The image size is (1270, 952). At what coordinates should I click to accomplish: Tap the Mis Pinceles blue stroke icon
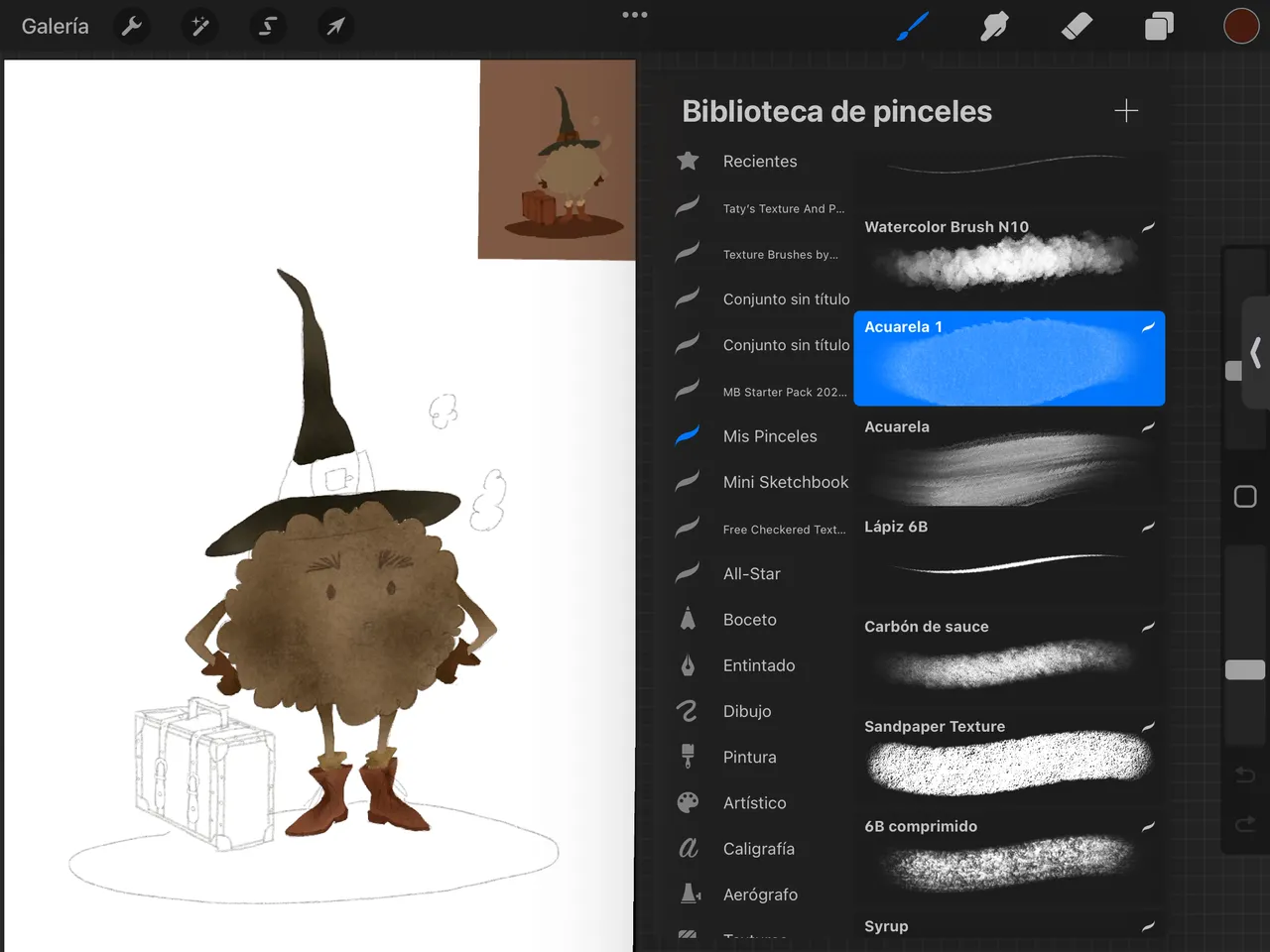coord(688,435)
